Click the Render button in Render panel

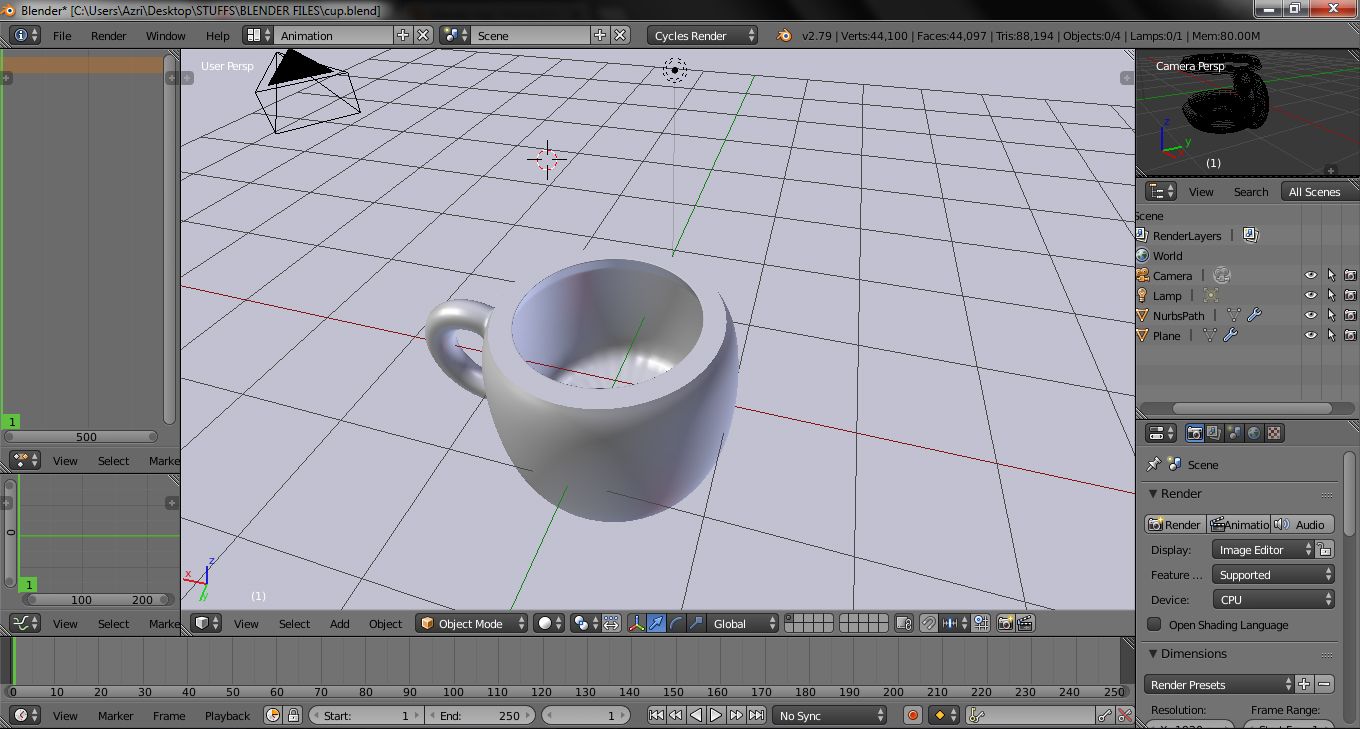tap(1175, 524)
